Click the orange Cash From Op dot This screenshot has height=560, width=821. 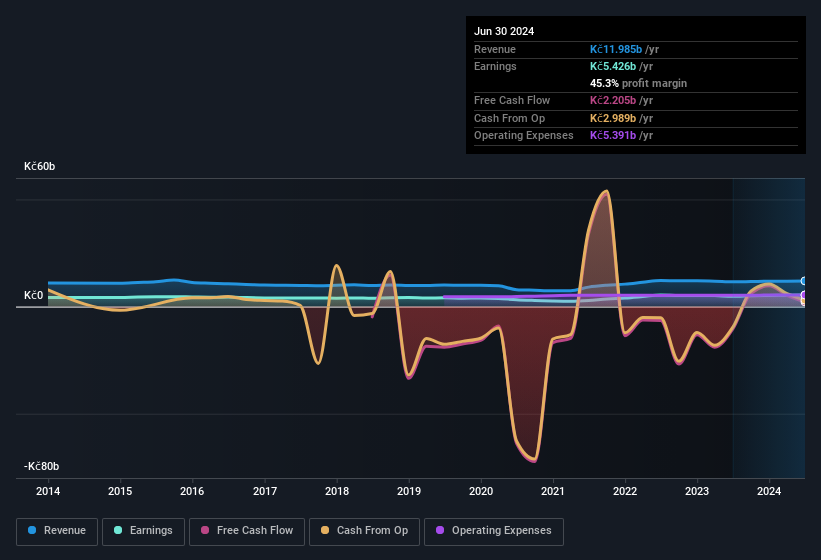tap(326, 530)
